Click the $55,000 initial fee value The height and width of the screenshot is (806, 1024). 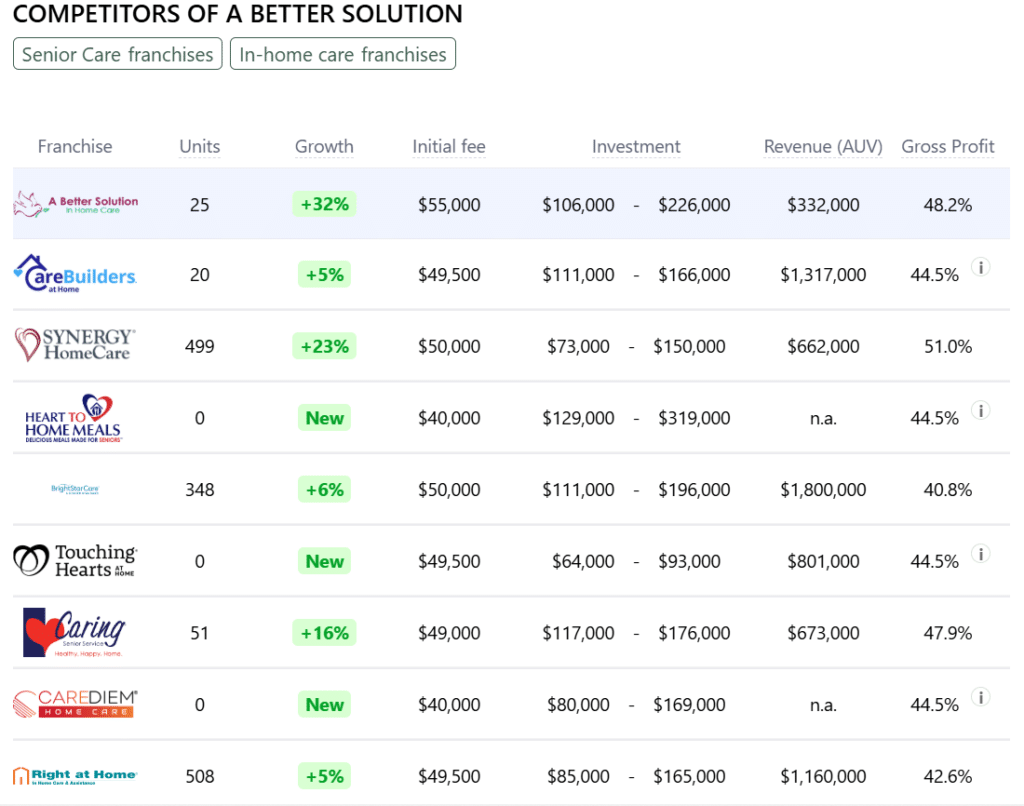point(449,205)
